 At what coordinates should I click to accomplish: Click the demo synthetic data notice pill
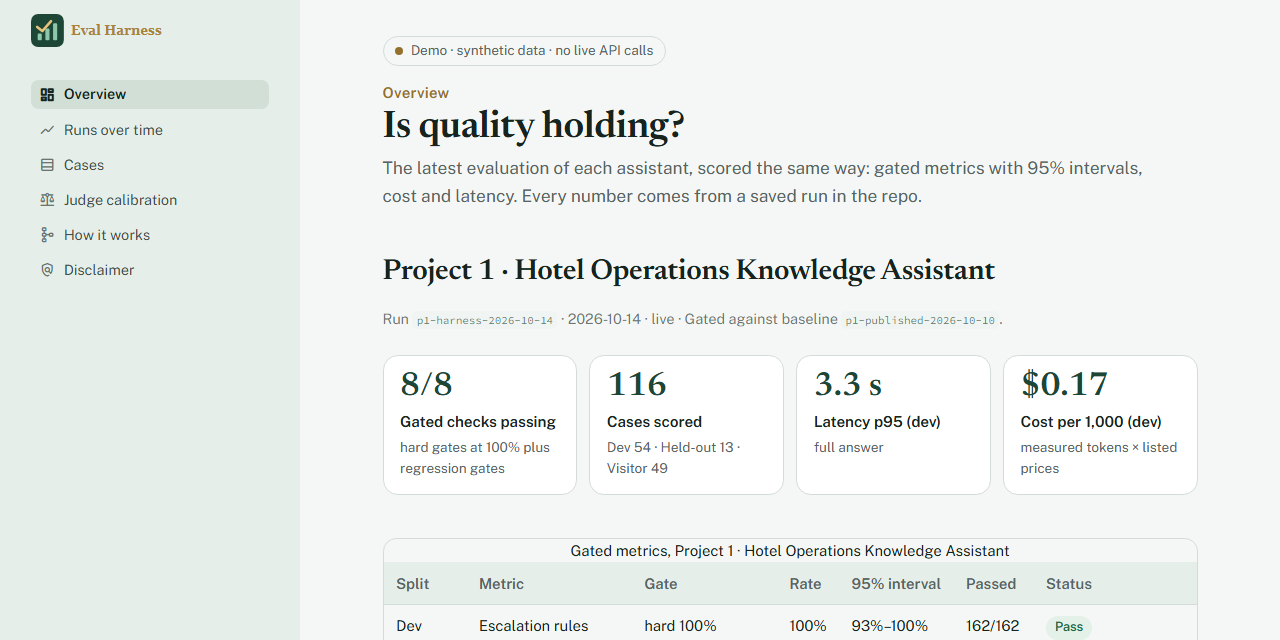tap(524, 50)
